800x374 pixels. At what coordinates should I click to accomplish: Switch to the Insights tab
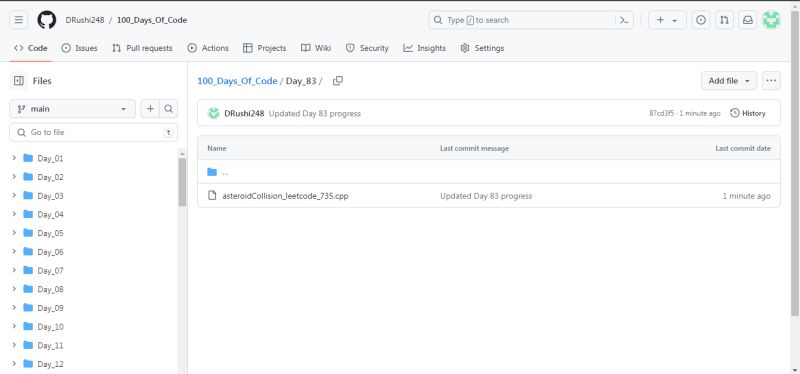point(424,48)
